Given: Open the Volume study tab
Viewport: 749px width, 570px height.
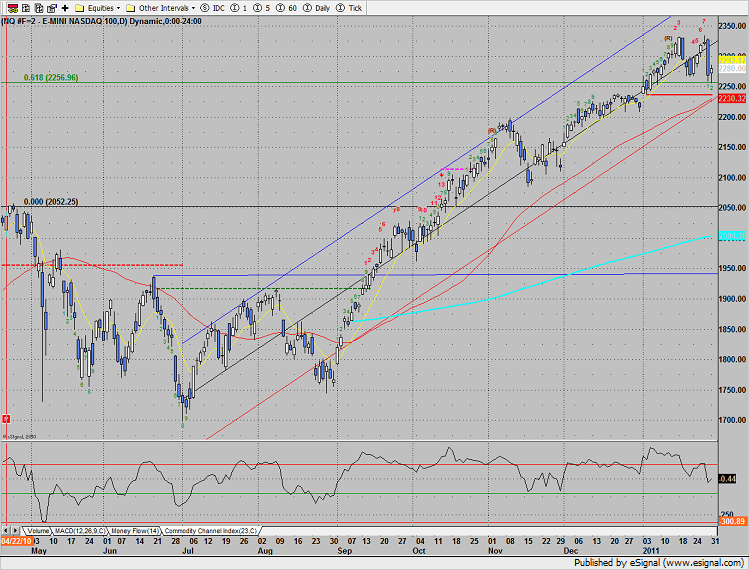Looking at the screenshot, I should pyautogui.click(x=38, y=531).
